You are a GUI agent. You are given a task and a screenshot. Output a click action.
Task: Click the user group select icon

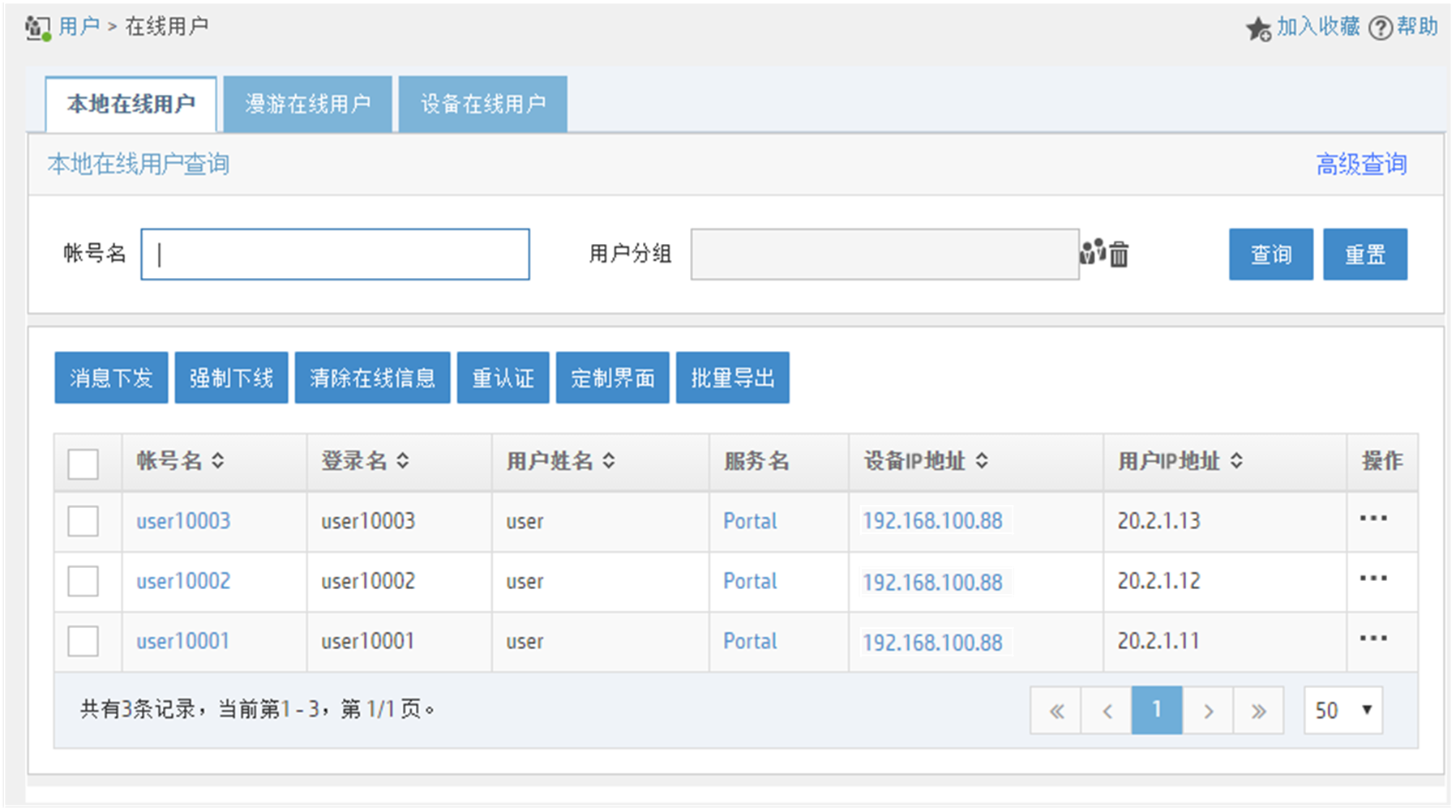pos(1092,253)
